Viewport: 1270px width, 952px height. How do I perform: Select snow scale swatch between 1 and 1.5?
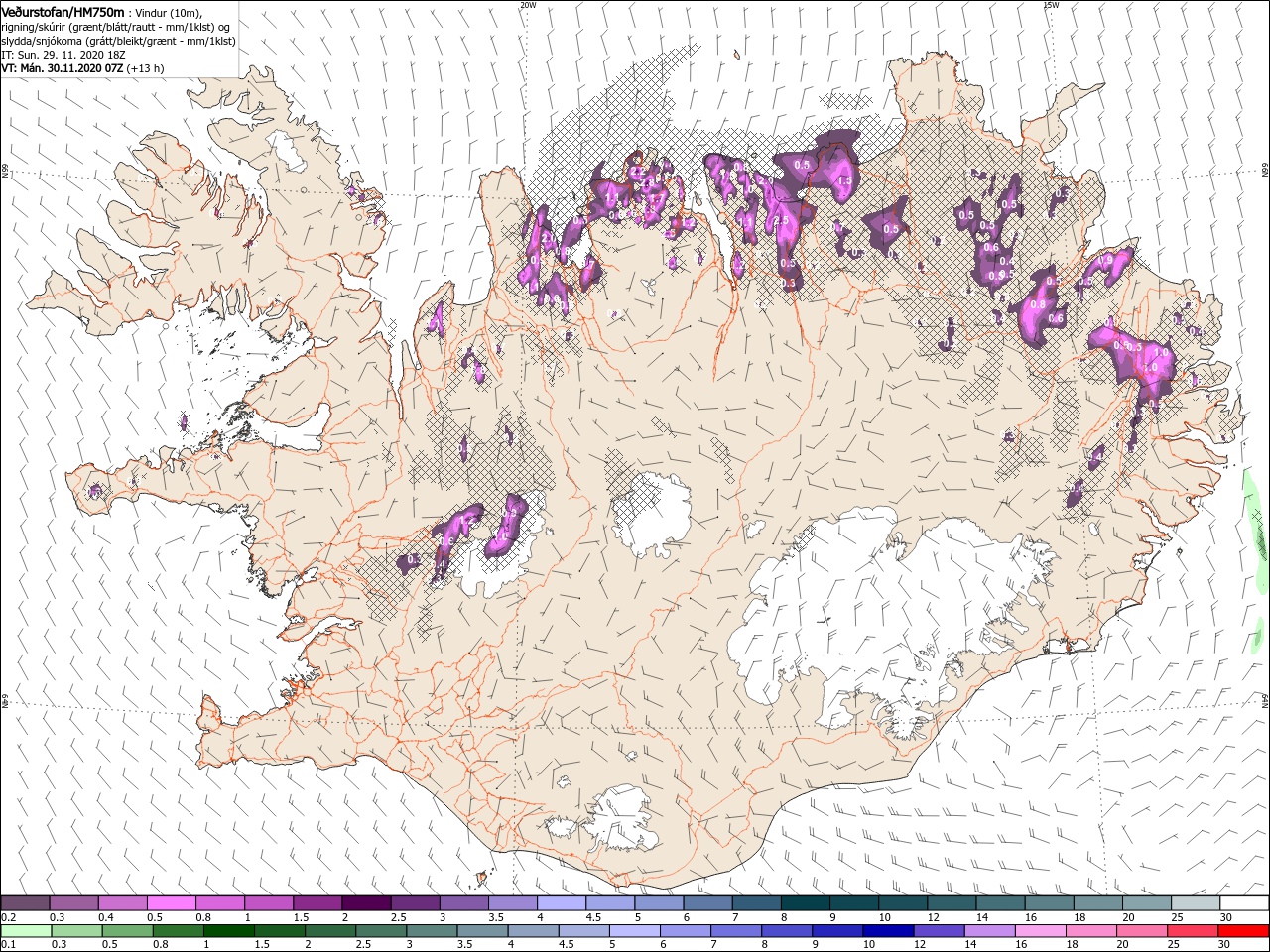(269, 903)
